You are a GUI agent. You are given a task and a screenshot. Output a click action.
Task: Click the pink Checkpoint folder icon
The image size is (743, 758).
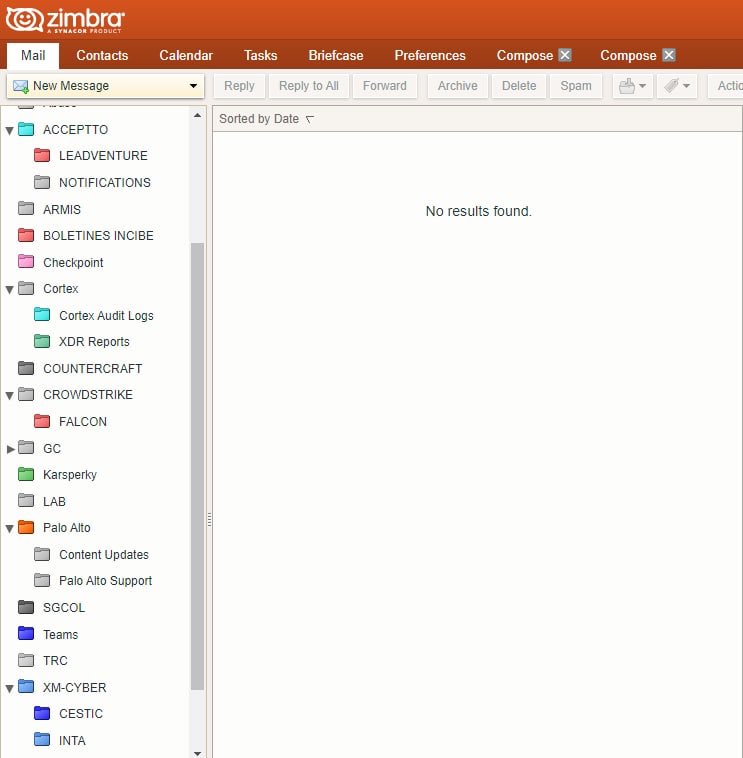pyautogui.click(x=26, y=263)
